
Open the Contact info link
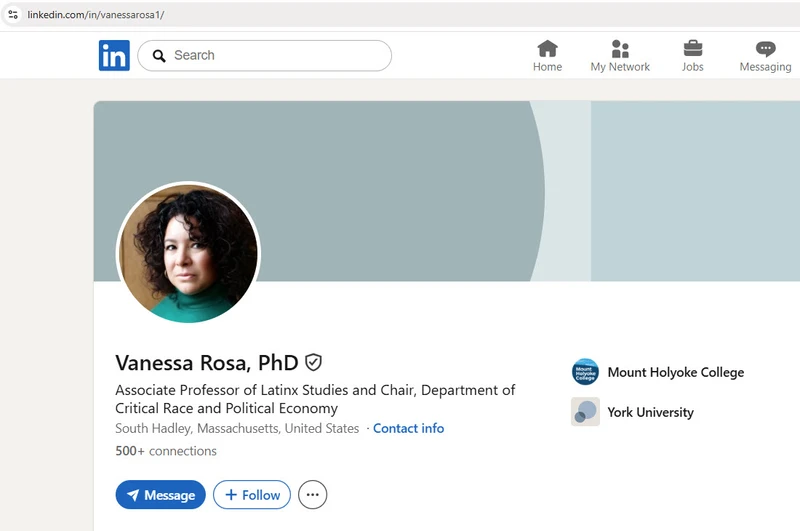[x=409, y=428]
